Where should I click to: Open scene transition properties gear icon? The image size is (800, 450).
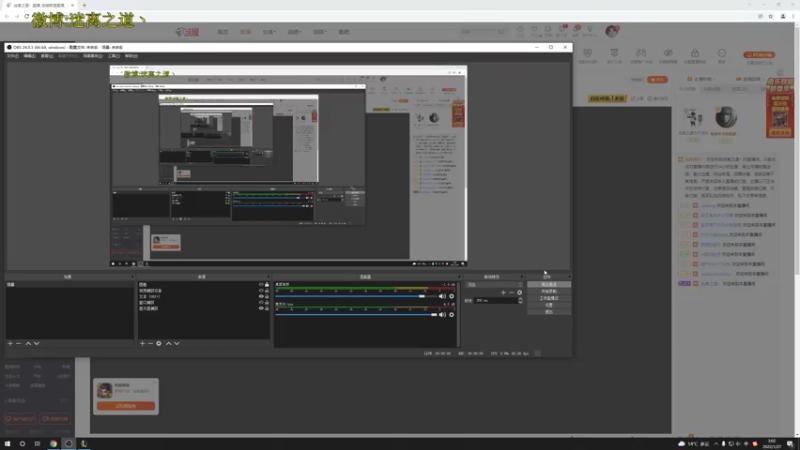[x=519, y=292]
